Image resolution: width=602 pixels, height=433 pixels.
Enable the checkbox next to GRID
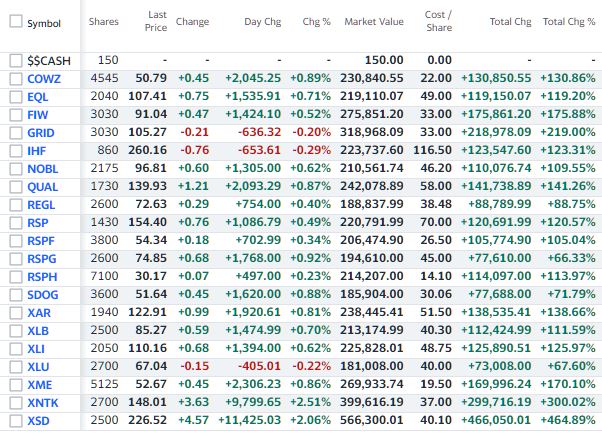[15, 132]
